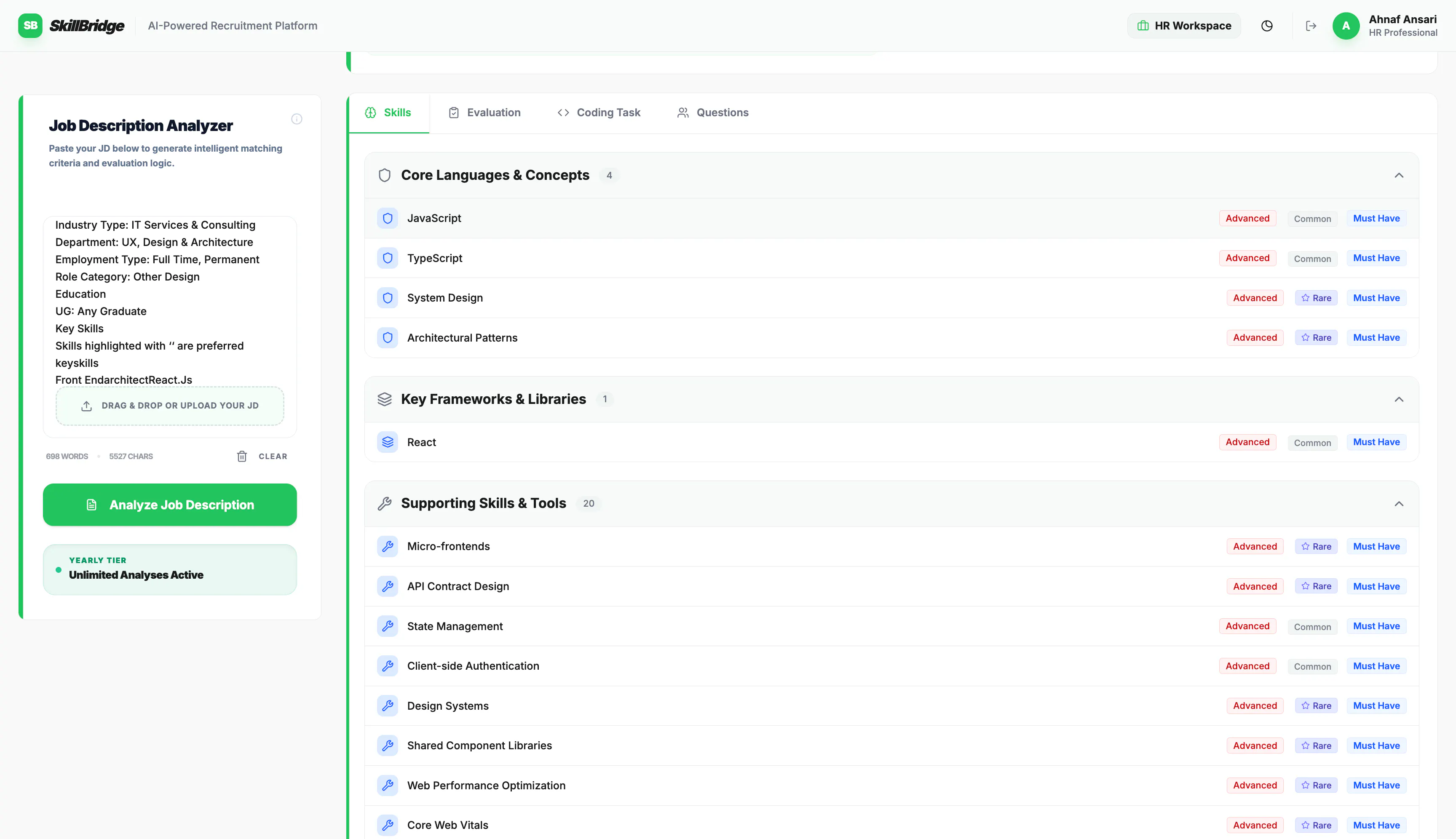Click the Must Have badge on Design Systems
Viewport: 1456px width, 839px height.
pos(1376,705)
